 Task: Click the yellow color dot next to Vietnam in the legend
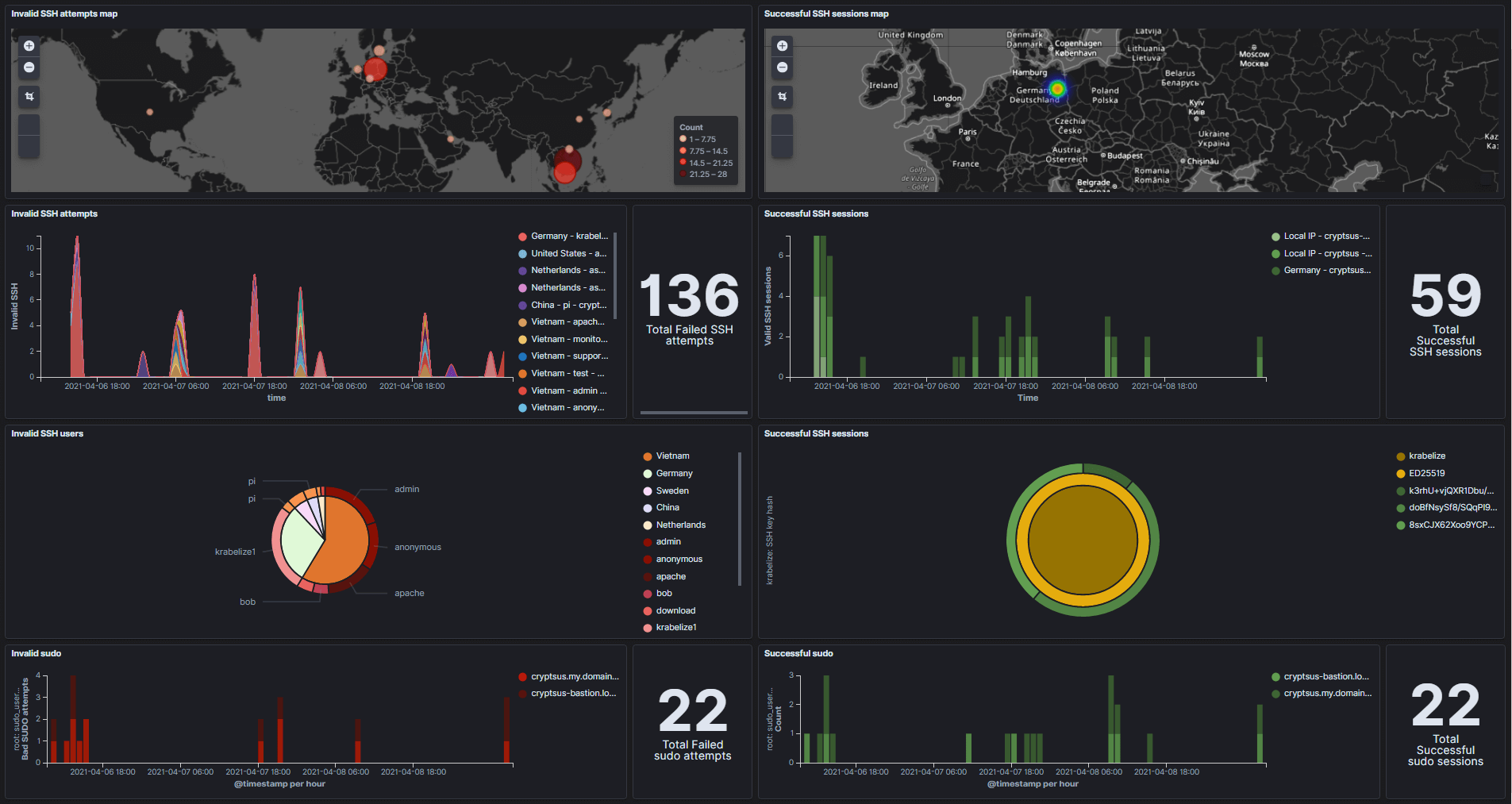(647, 456)
